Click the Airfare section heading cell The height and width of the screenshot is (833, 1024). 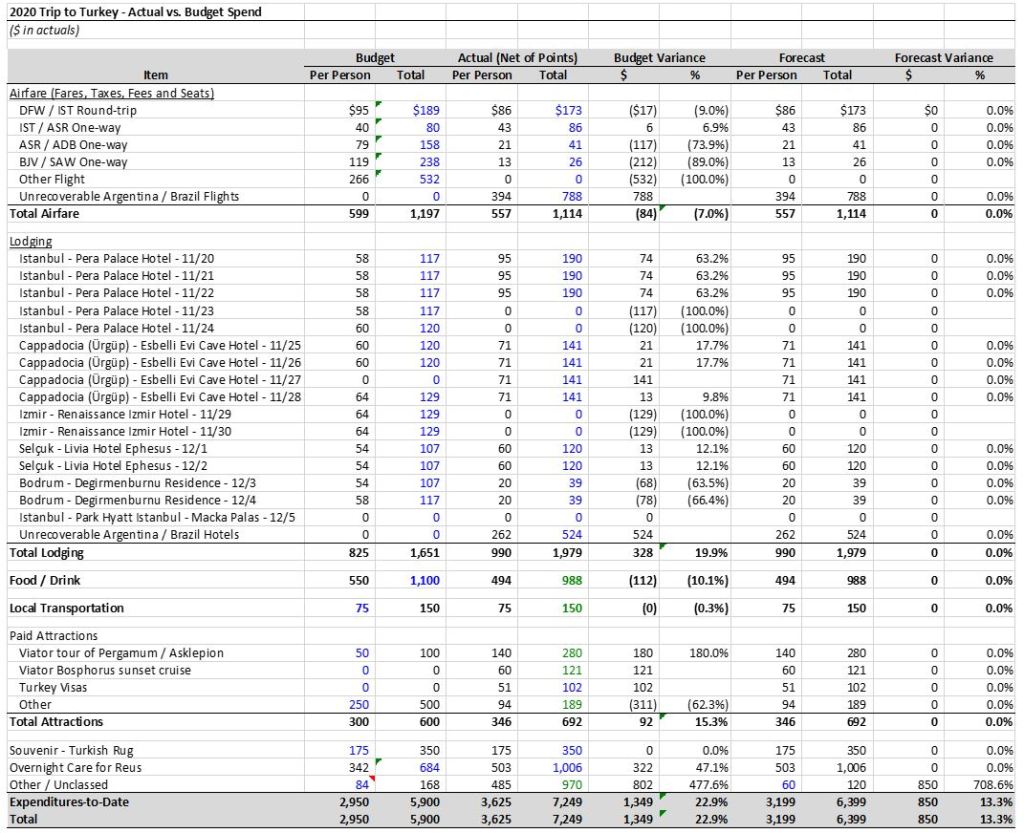pyautogui.click(x=112, y=93)
